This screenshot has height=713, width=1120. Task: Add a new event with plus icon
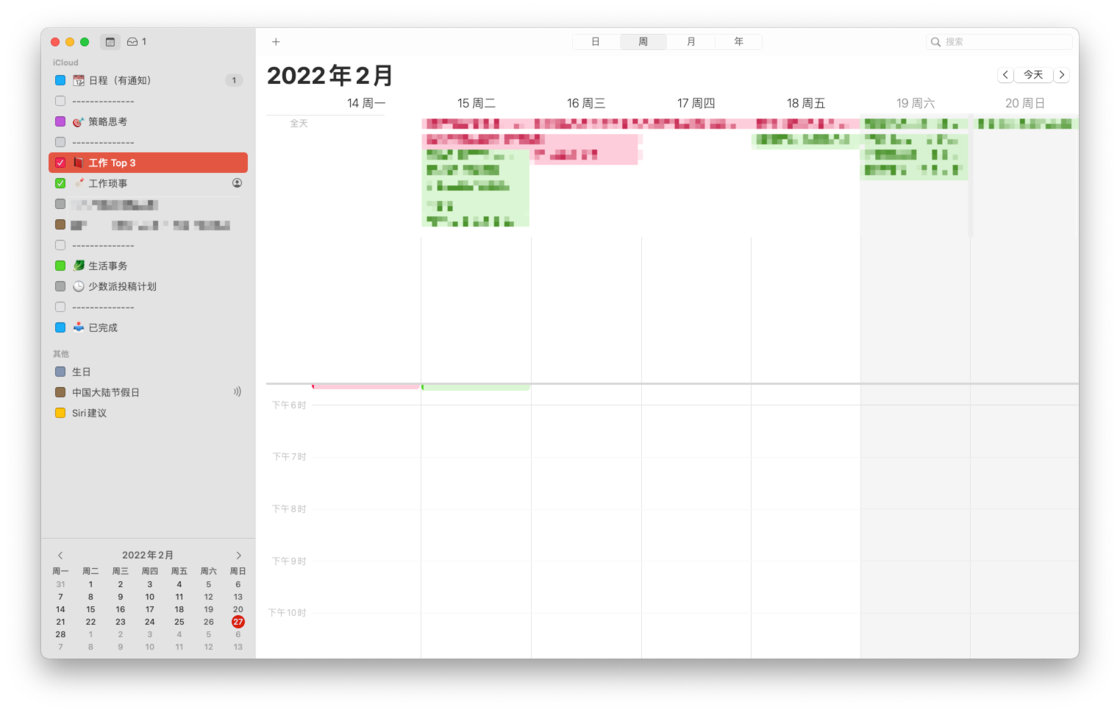click(276, 42)
